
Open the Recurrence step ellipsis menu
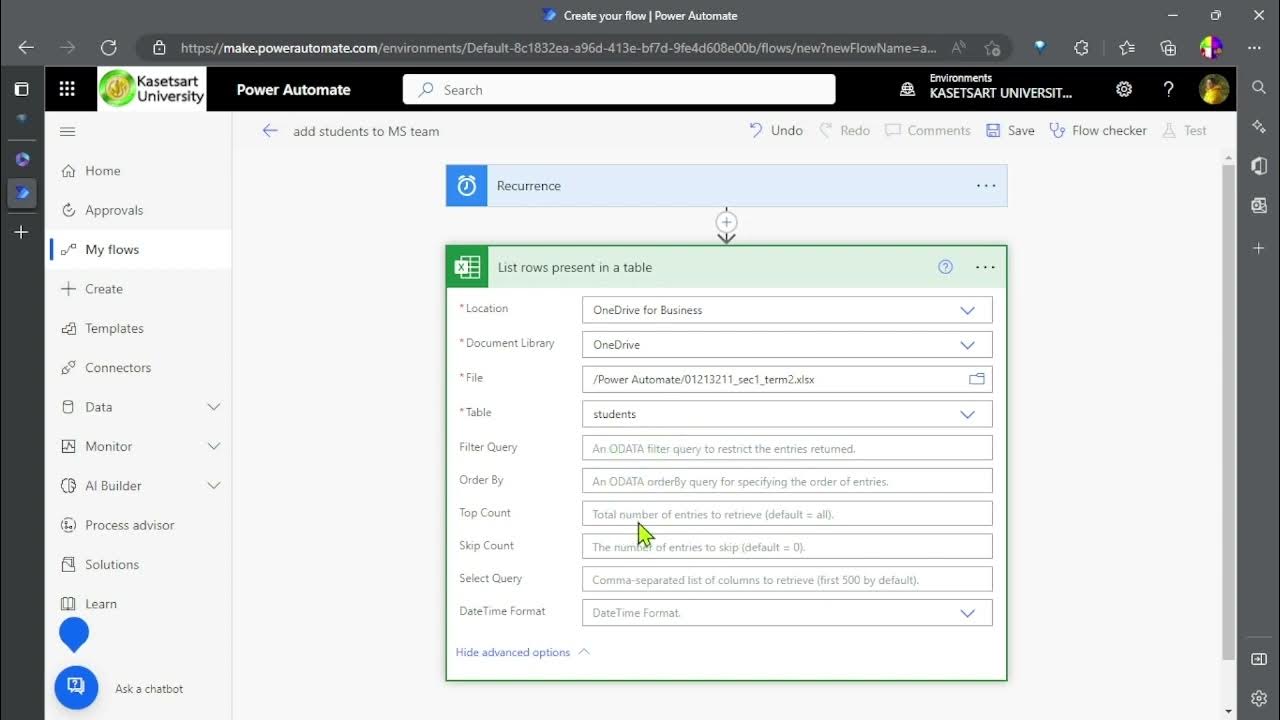click(986, 186)
